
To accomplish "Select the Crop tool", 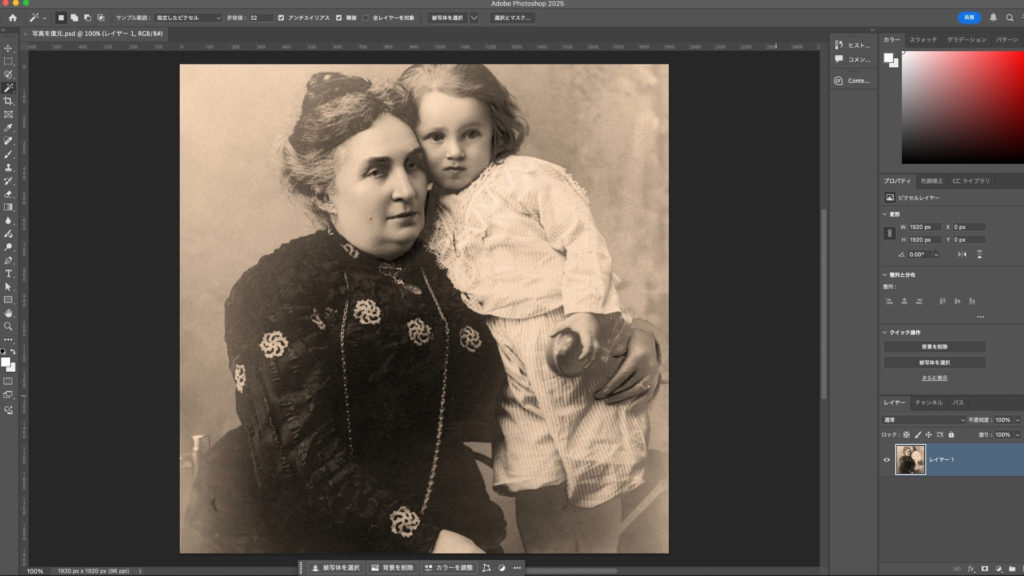I will pyautogui.click(x=8, y=101).
